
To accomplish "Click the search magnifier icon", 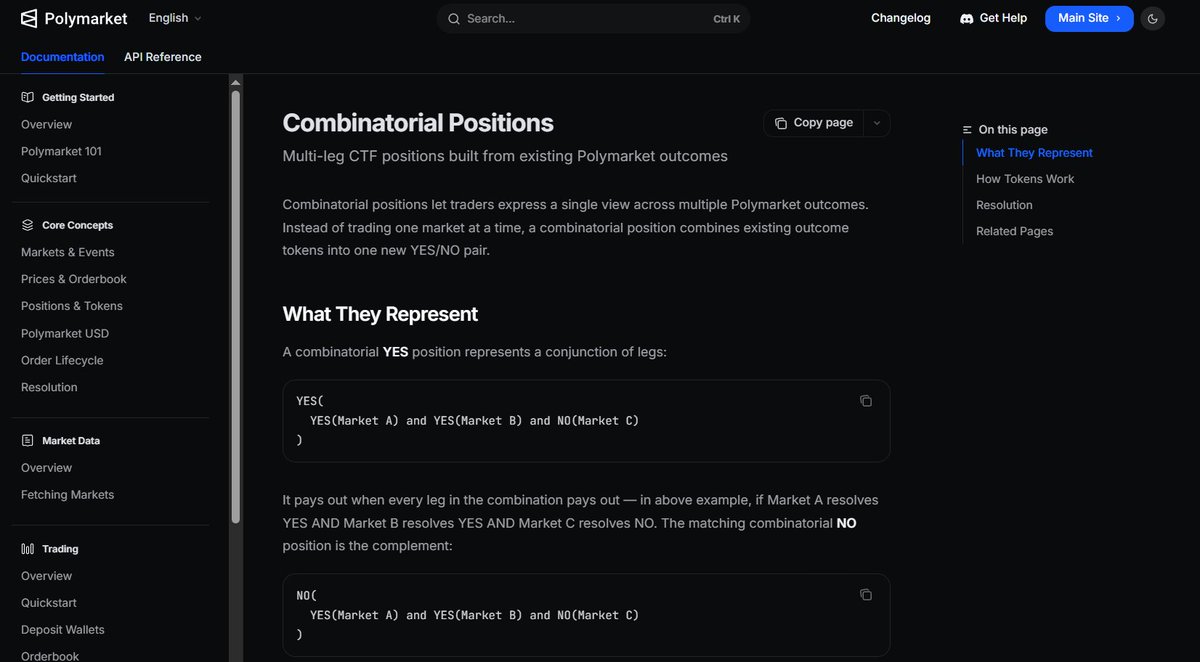I will point(454,18).
